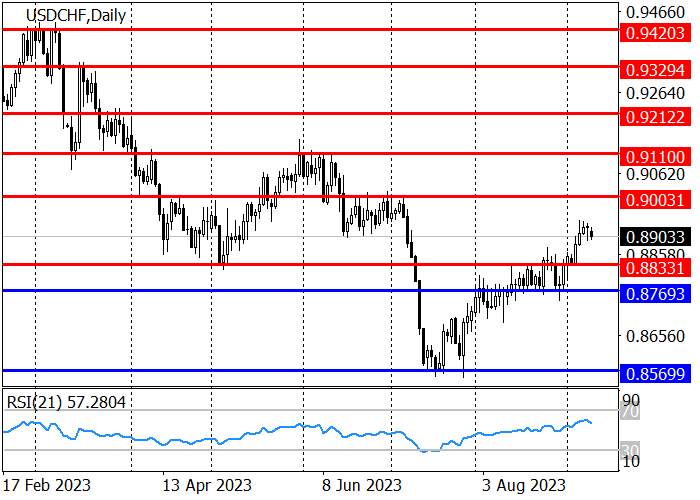The width and height of the screenshot is (700, 500).
Task: Select the 0.88331 red level label
Action: click(x=655, y=268)
